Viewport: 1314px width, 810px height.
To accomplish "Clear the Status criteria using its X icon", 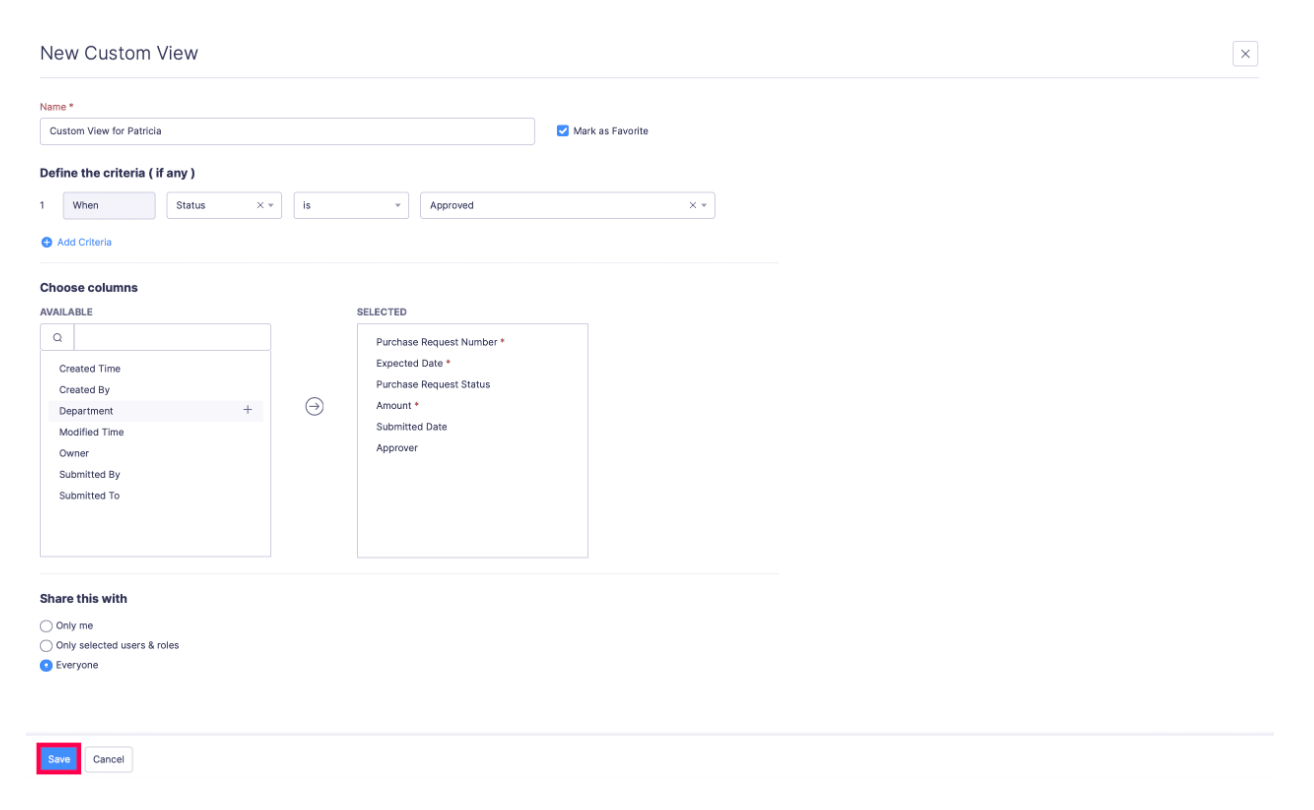I will 258,205.
